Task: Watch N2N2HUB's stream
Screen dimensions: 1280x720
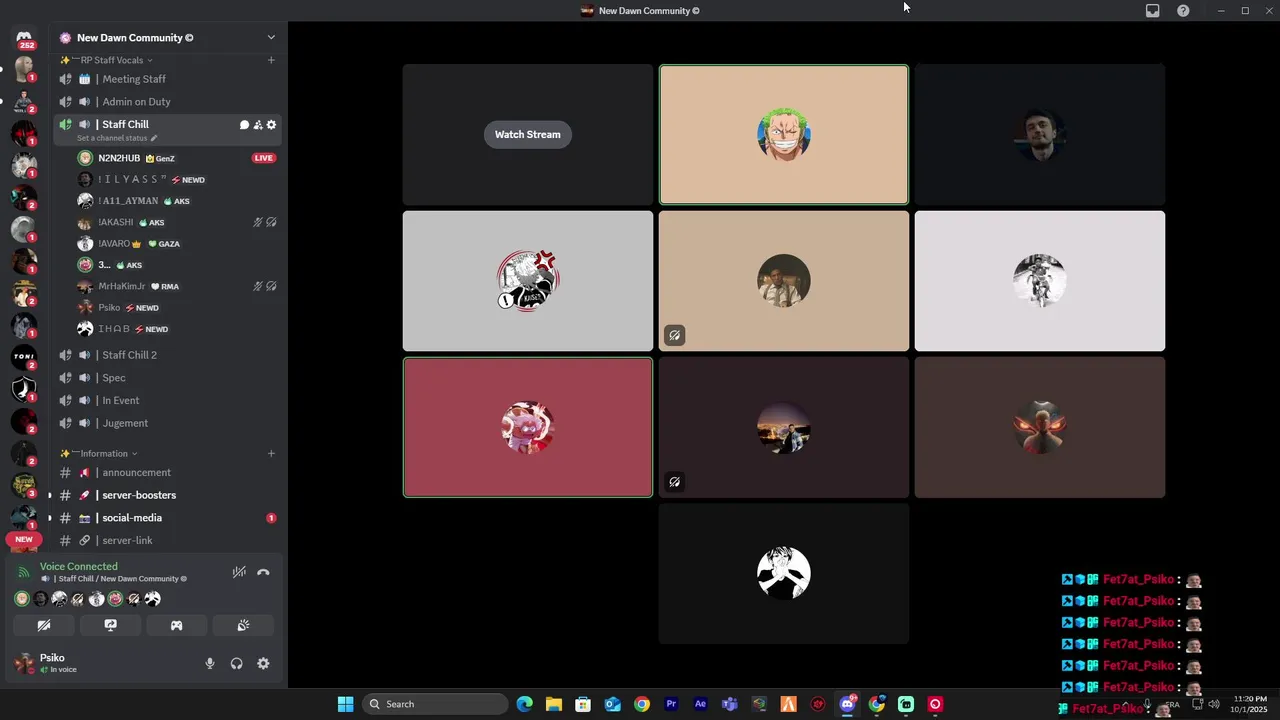Action: point(527,134)
